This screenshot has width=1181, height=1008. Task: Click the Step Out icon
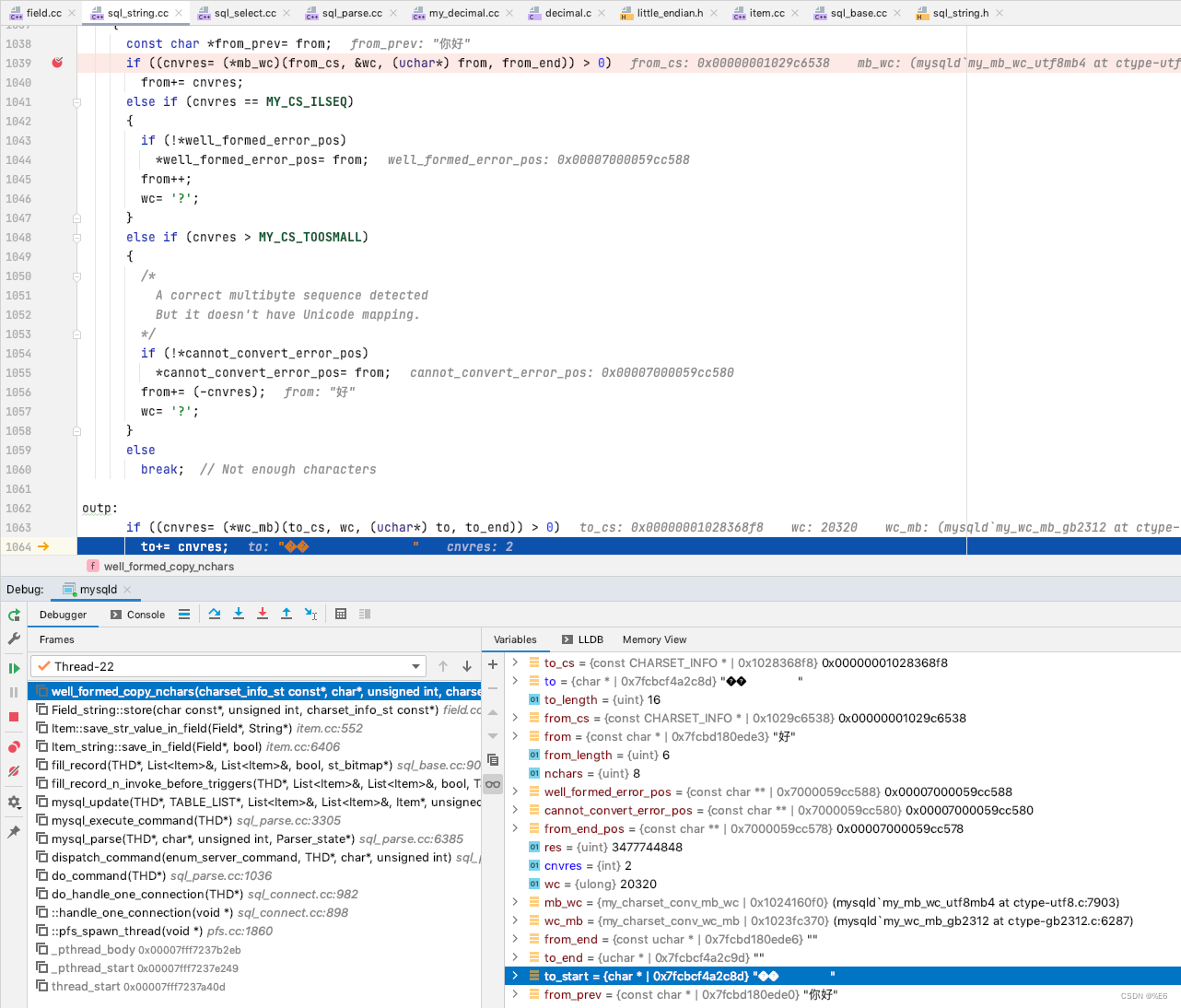tap(286, 614)
